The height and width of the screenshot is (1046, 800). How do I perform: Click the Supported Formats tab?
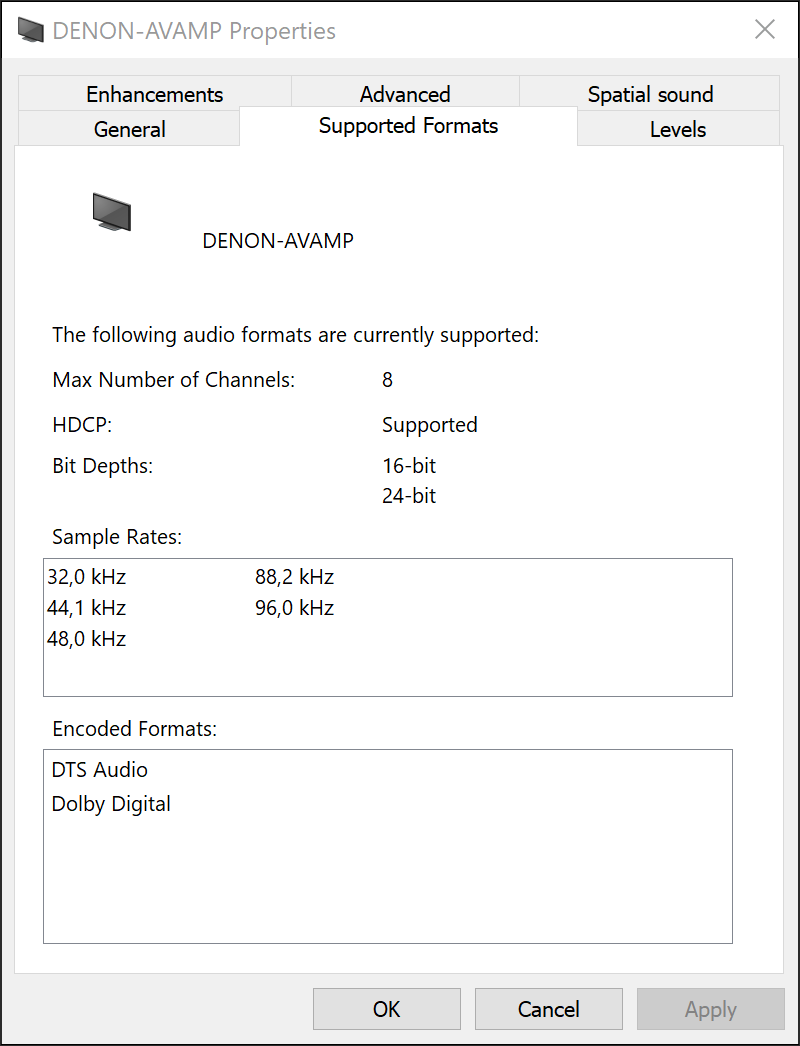point(408,126)
